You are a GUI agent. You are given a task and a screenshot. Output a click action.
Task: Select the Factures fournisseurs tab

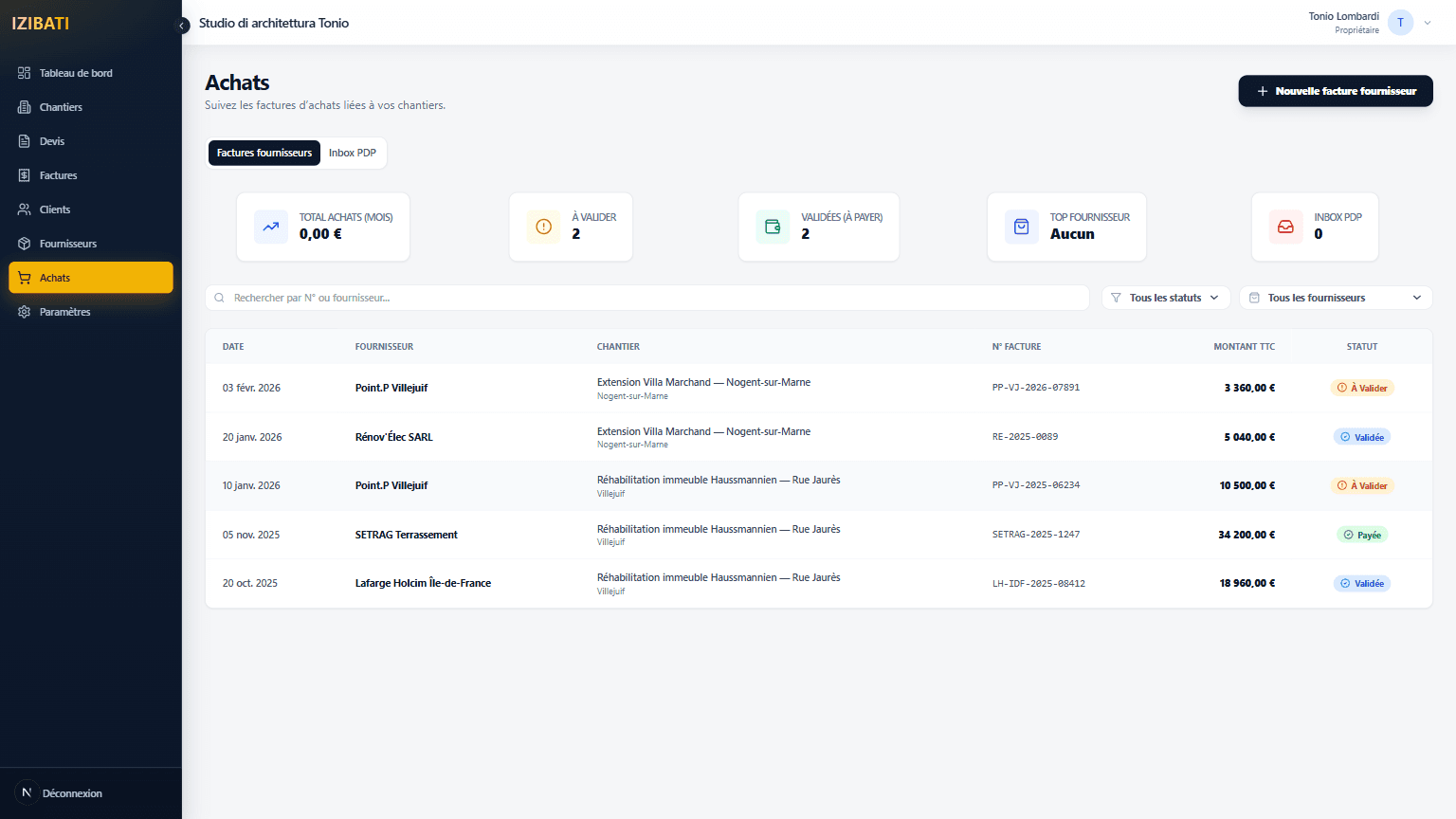(264, 153)
